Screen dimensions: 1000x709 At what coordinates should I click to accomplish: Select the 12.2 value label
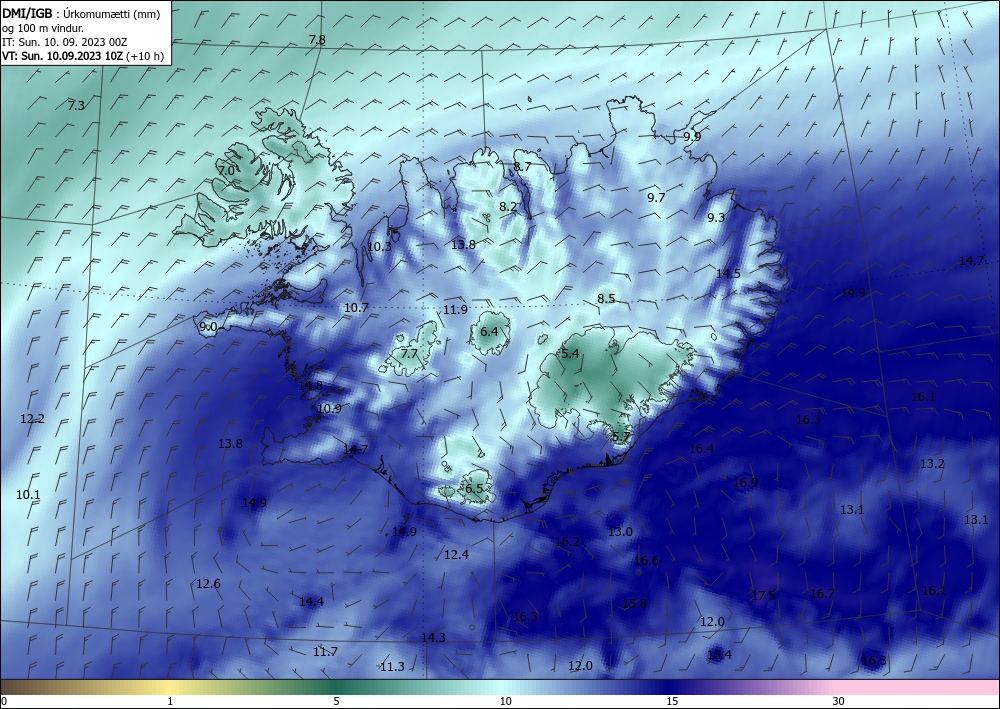coord(32,419)
